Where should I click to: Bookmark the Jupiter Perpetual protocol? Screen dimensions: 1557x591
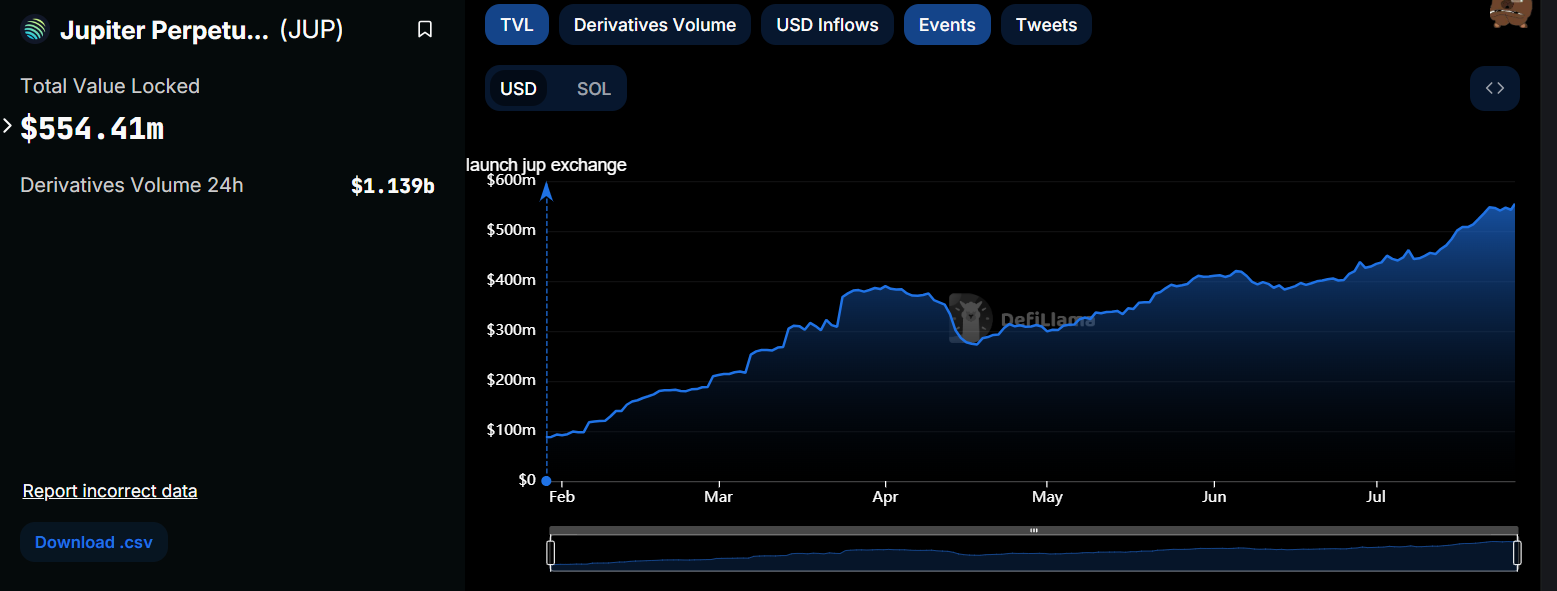coord(425,30)
